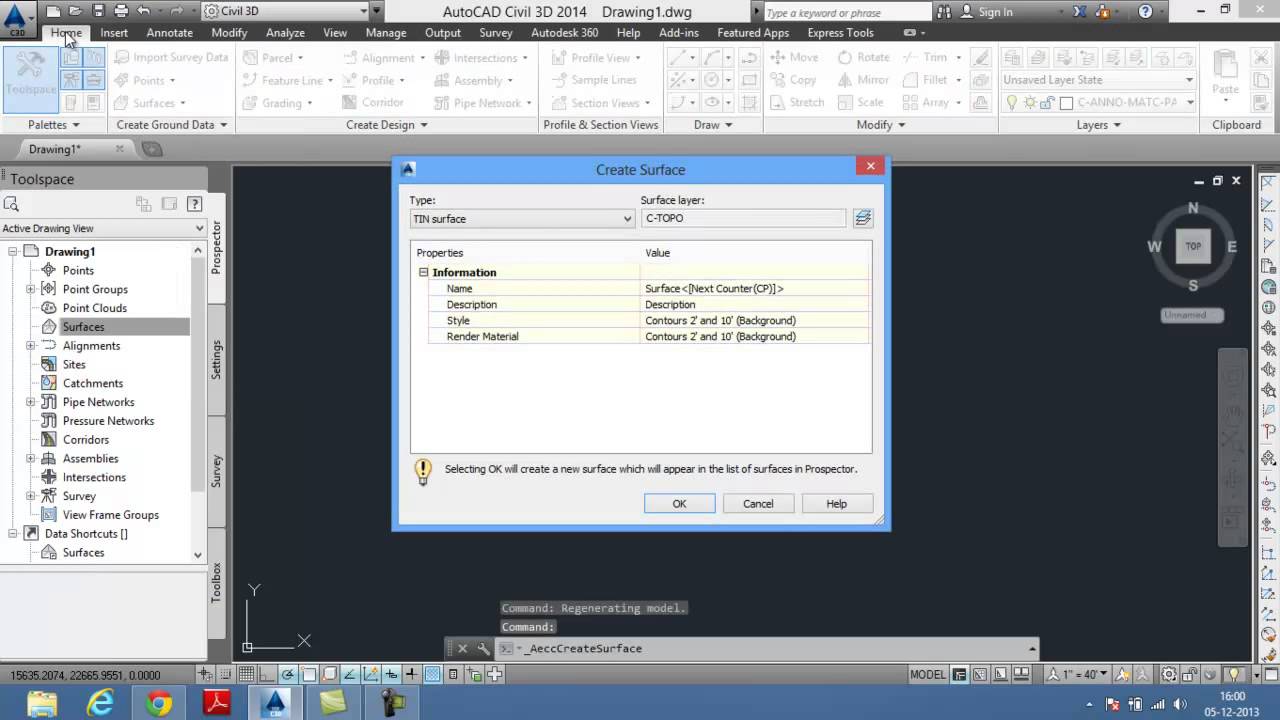The image size is (1280, 720).
Task: Open the Insert ribbon tab
Action: [114, 33]
